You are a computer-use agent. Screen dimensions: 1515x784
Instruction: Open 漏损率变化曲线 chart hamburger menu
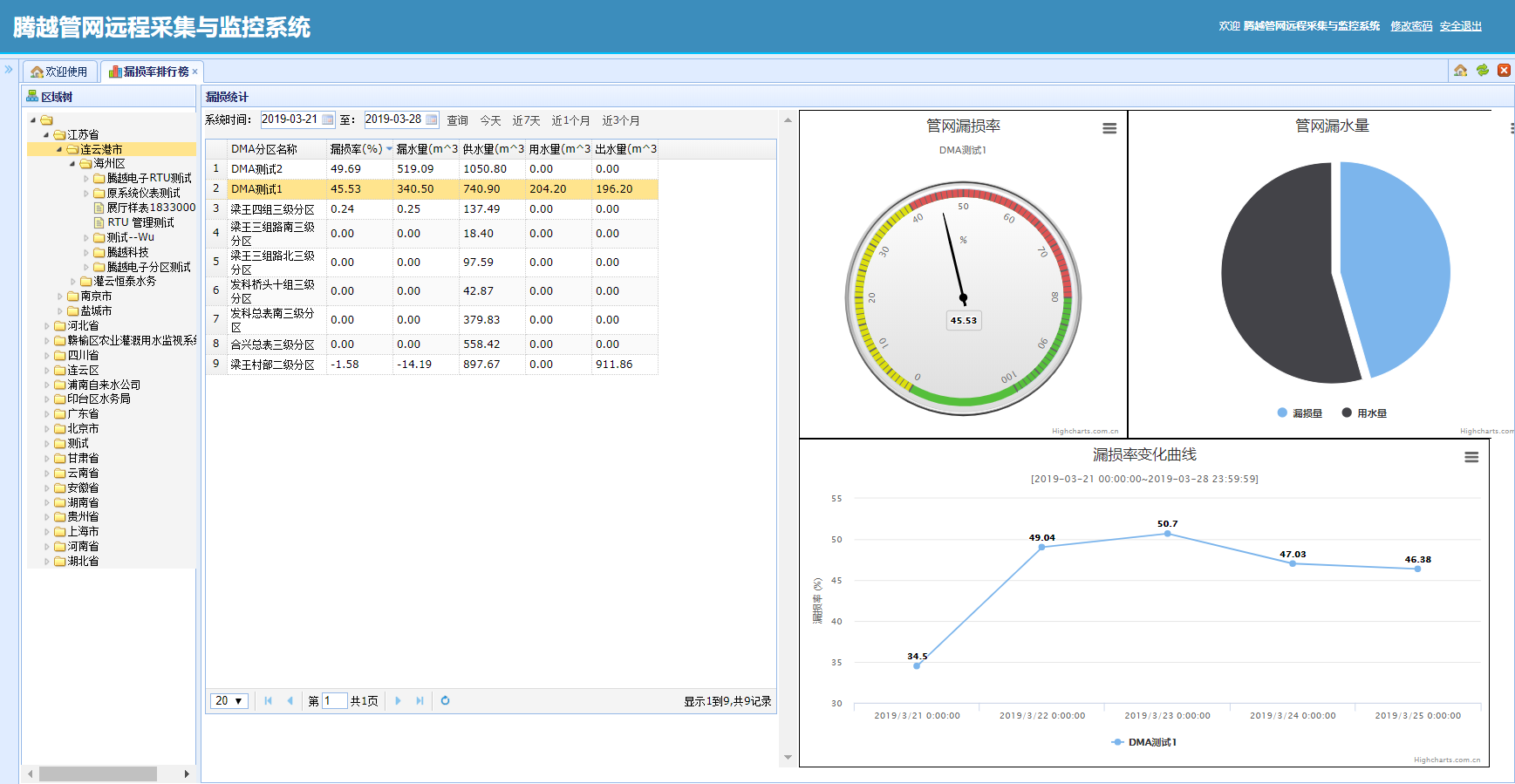[x=1471, y=457]
